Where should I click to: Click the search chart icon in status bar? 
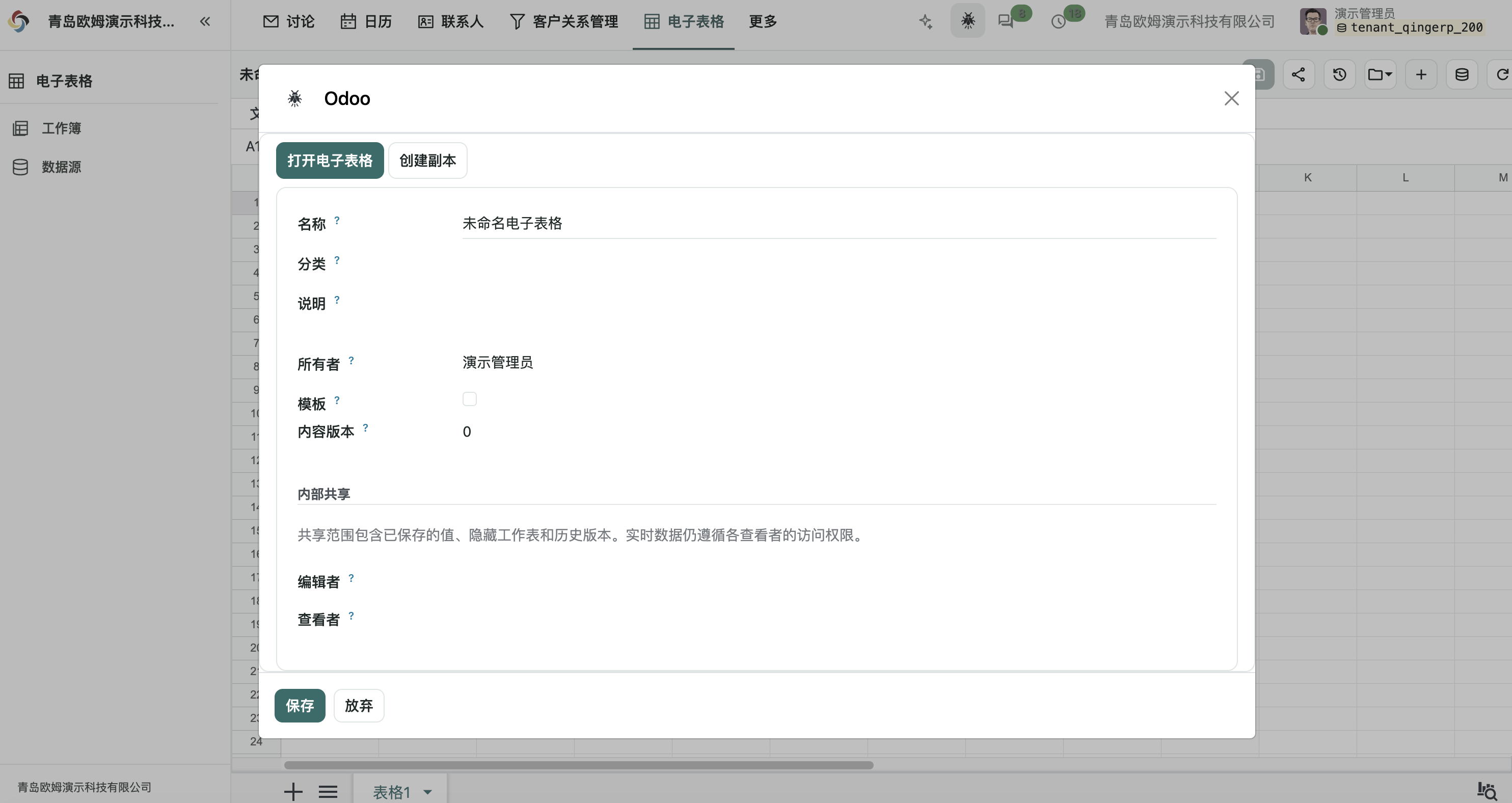[x=1487, y=791]
